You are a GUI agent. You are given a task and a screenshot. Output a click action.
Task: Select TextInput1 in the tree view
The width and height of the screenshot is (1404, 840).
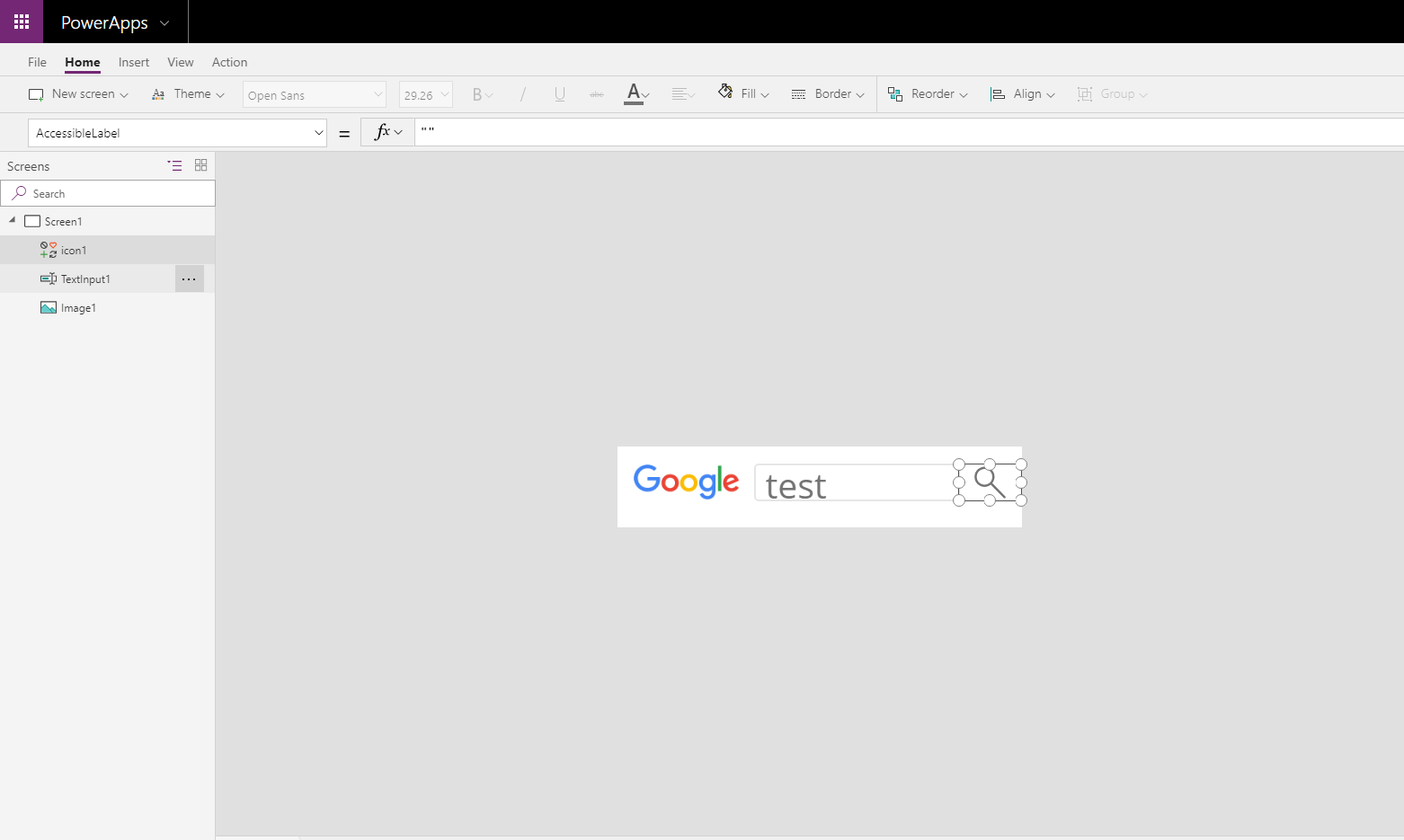click(x=87, y=279)
